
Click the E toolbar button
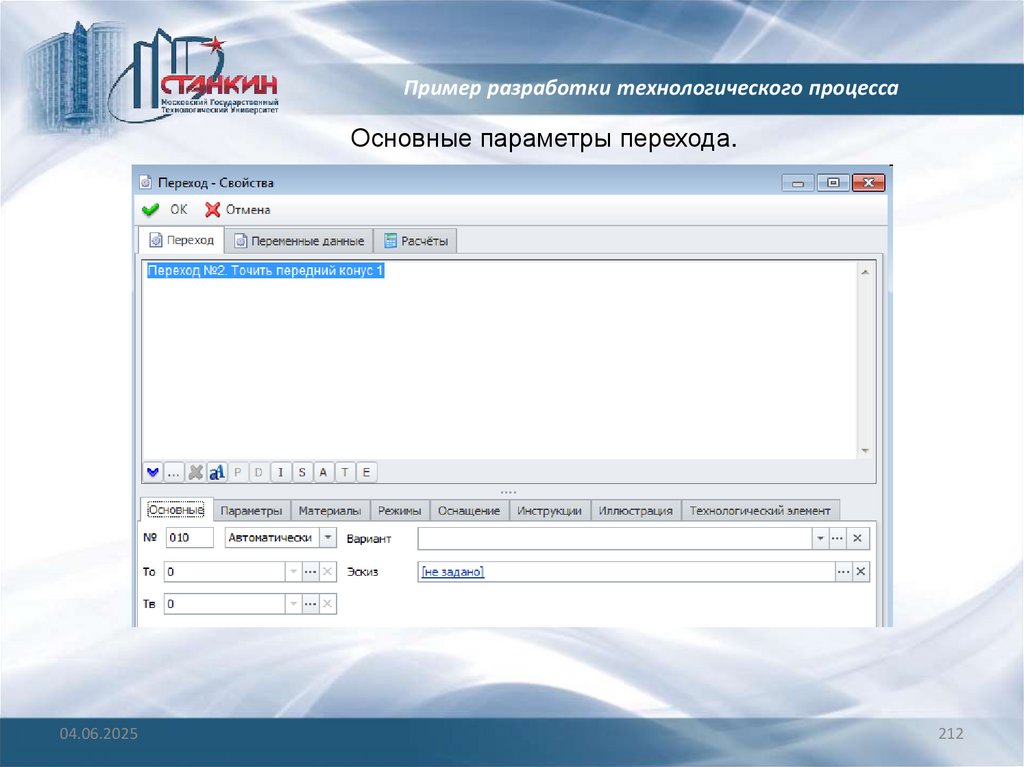pos(366,472)
